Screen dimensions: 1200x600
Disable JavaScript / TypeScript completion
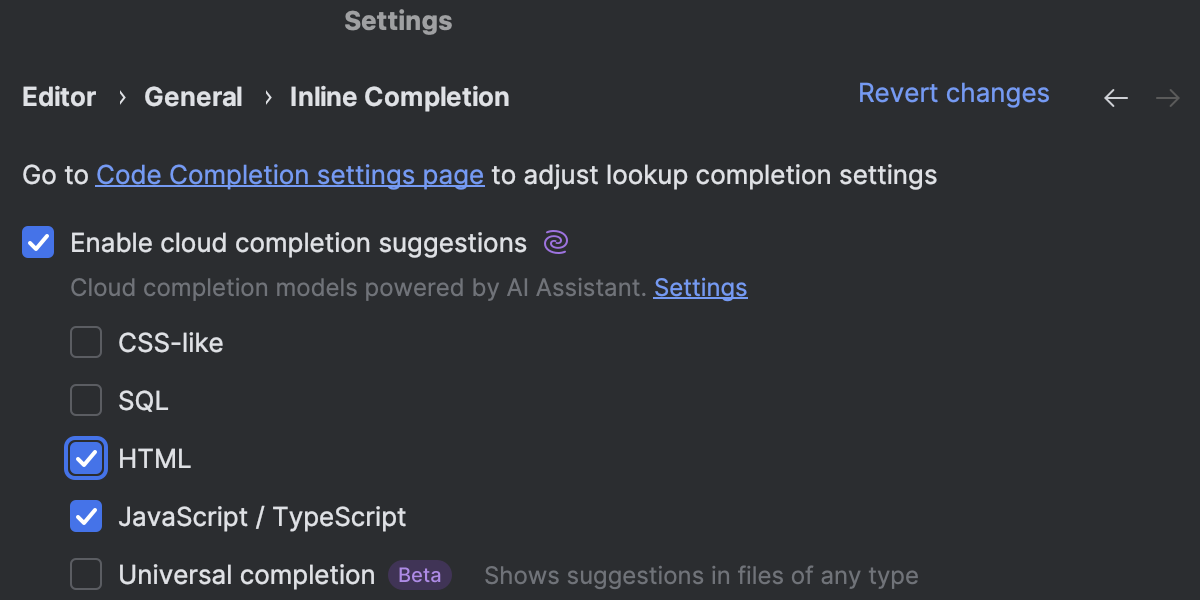pos(86,516)
